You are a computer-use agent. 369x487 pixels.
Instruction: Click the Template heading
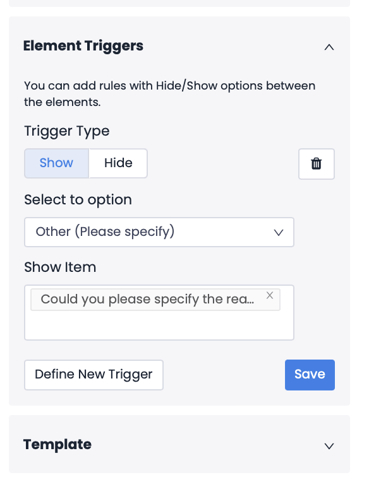coord(57,444)
